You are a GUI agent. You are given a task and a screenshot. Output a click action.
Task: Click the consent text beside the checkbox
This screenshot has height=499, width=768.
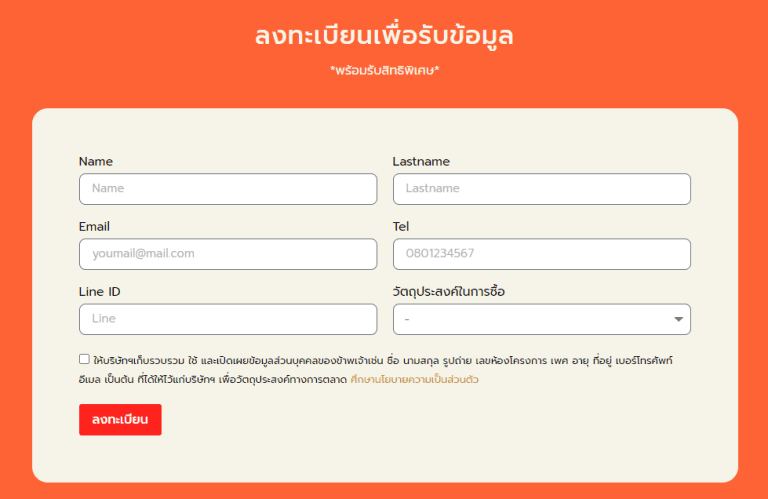(x=376, y=370)
